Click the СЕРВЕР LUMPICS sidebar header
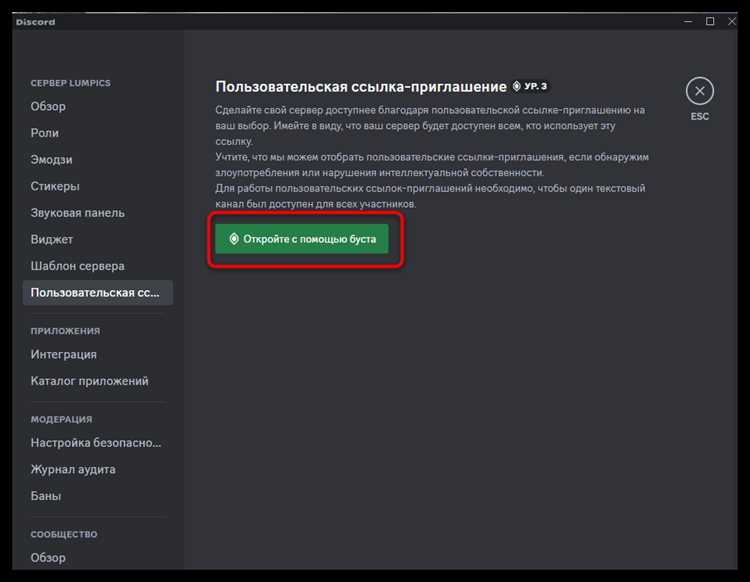 point(70,83)
